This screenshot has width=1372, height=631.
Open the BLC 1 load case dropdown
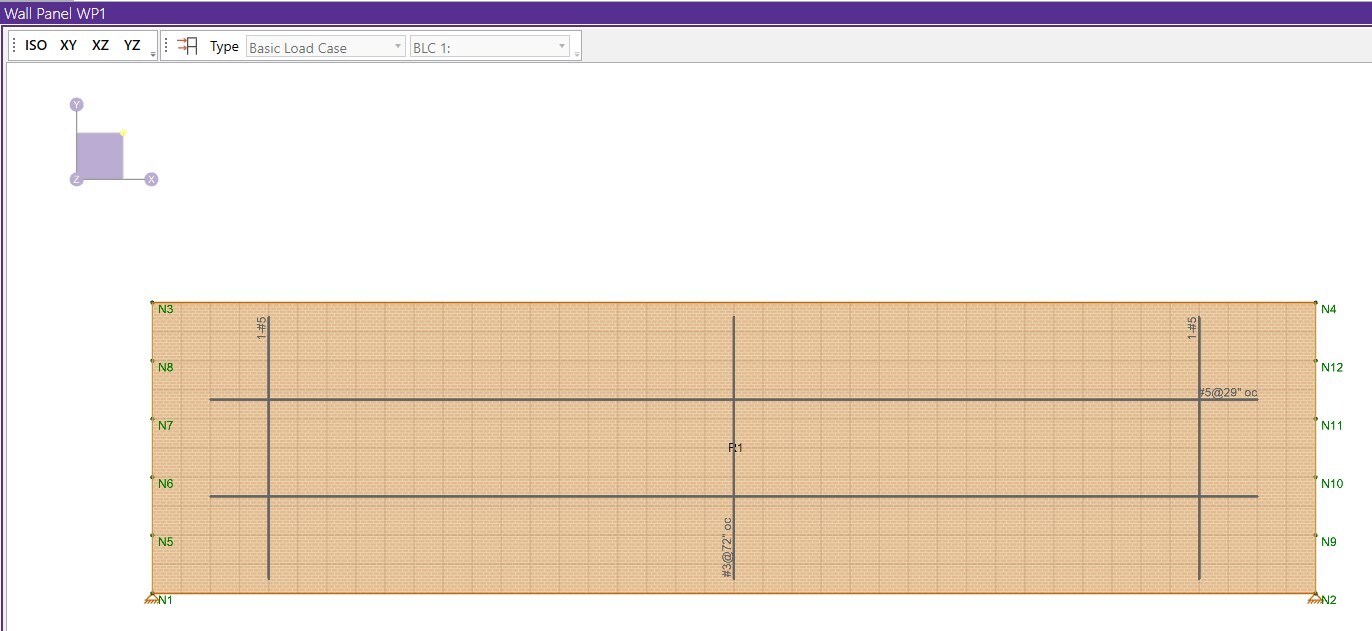(x=490, y=47)
